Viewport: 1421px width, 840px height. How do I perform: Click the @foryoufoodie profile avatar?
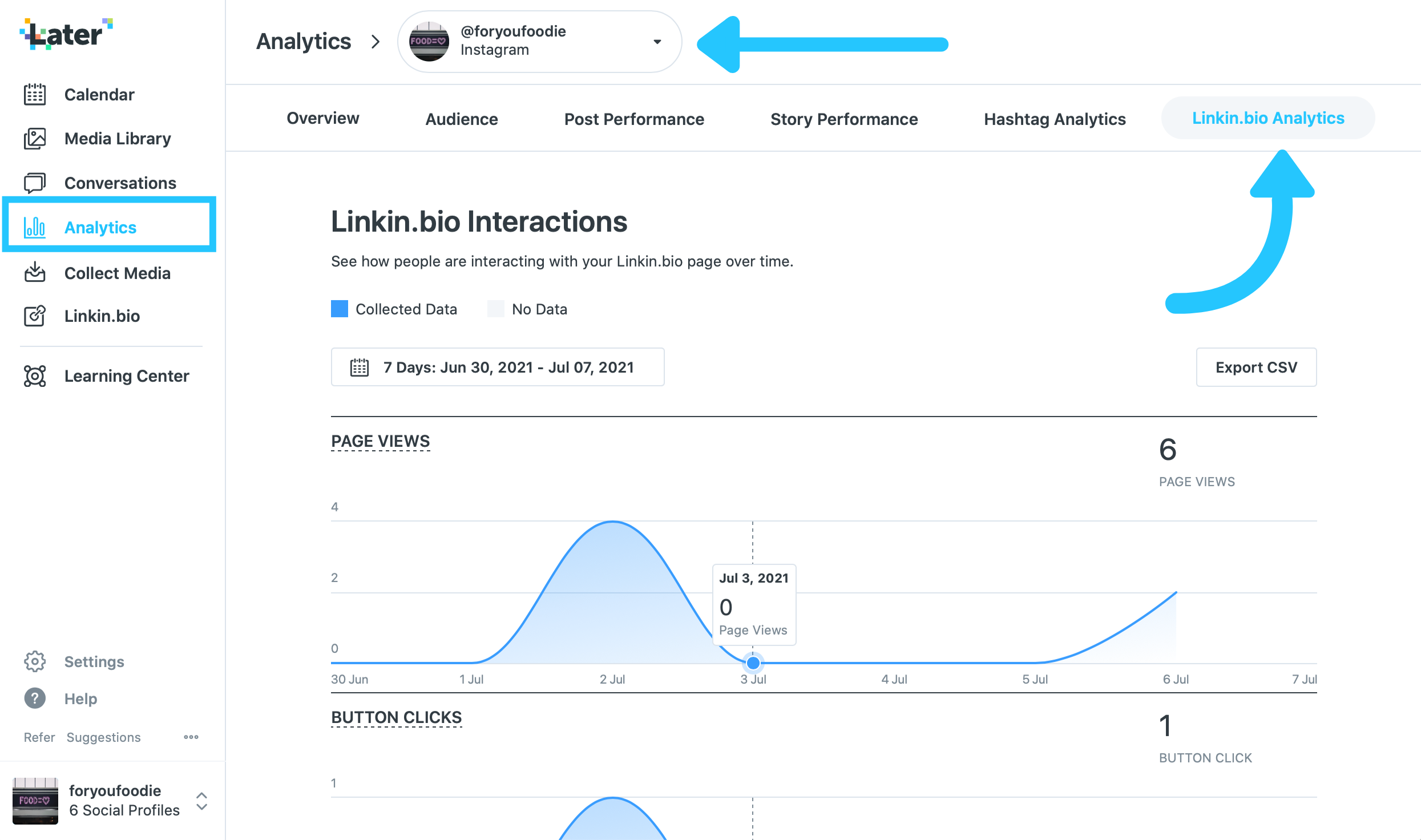click(429, 41)
